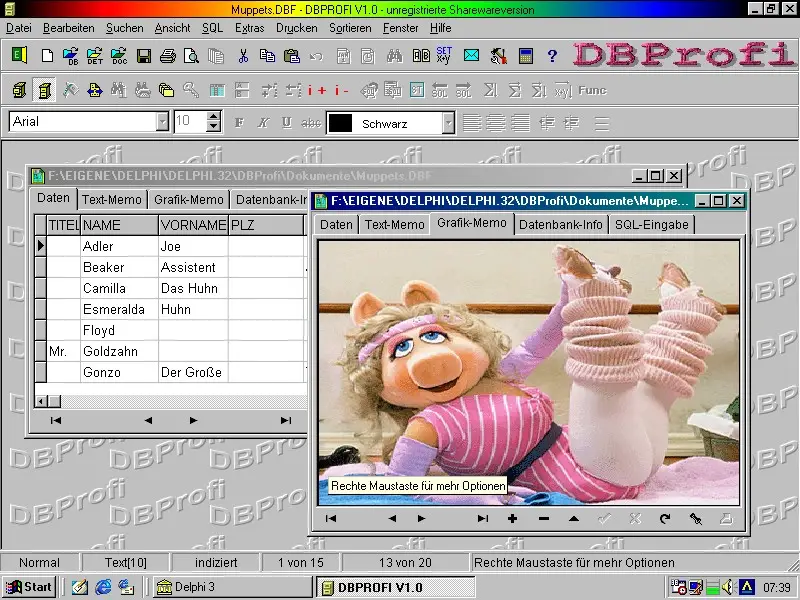Toggle centered text alignment

click(x=496, y=123)
